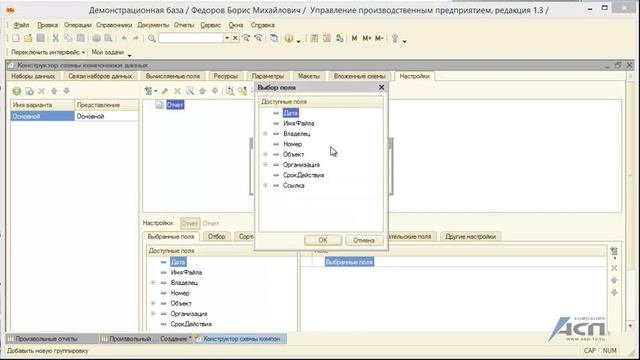
Task: Switch to the Параметры tab
Action: 268,76
